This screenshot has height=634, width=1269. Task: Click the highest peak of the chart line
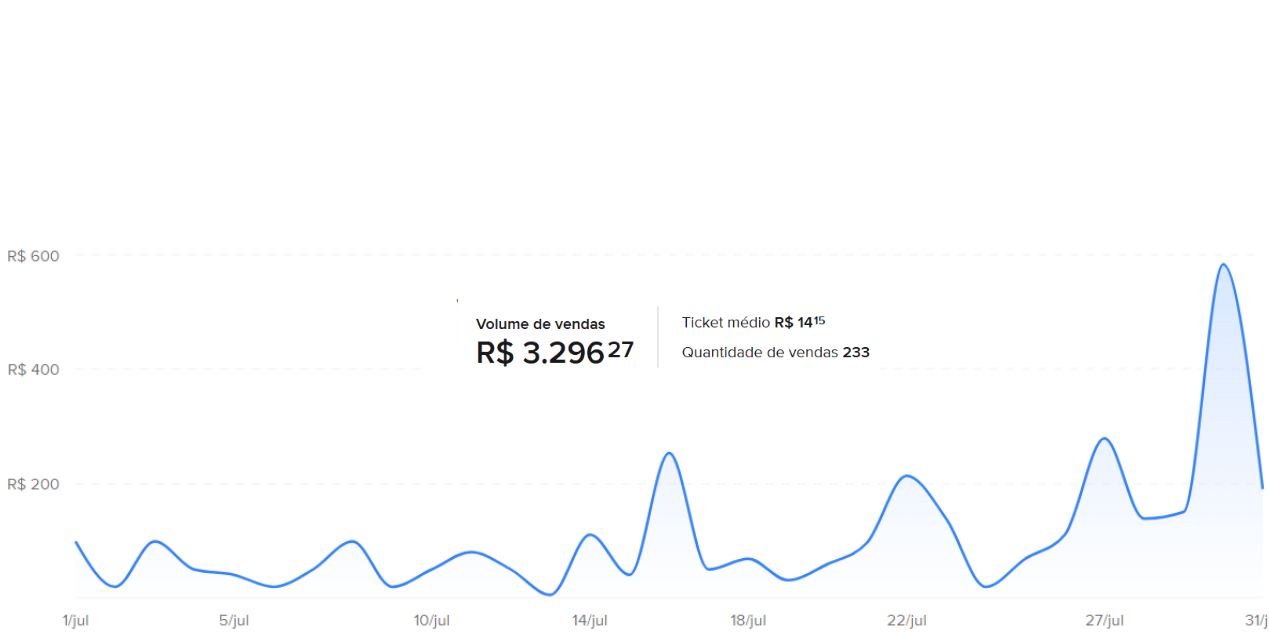point(1222,265)
